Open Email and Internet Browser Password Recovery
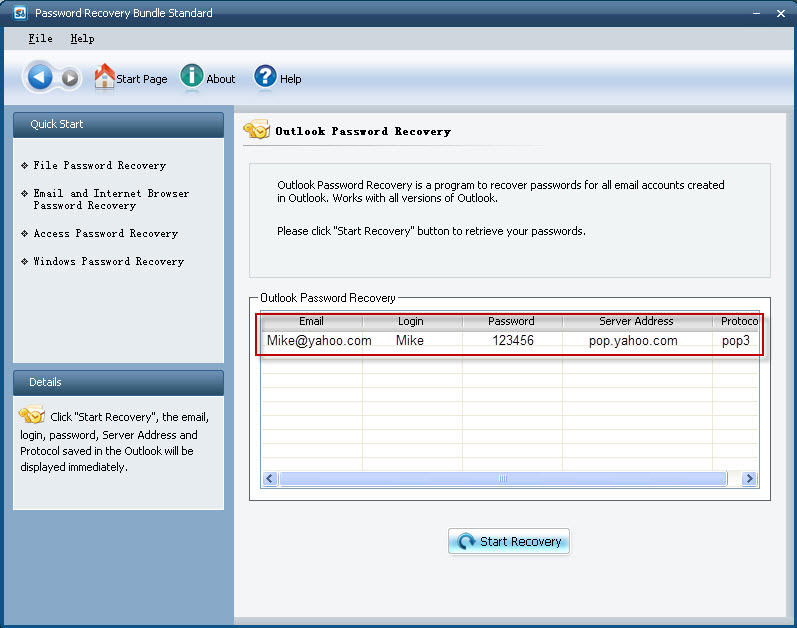 (110, 199)
